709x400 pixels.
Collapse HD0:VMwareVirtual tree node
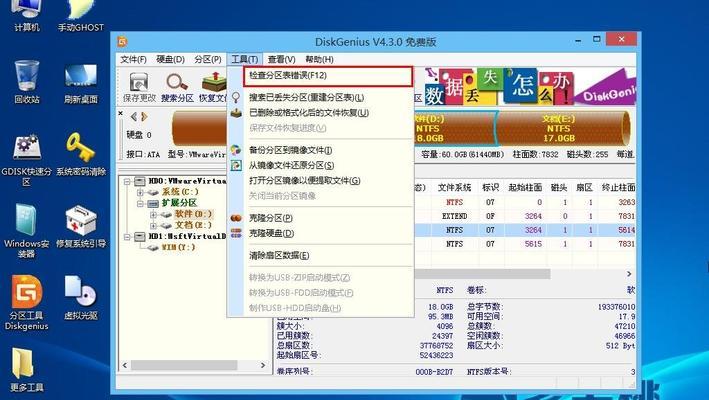128,181
